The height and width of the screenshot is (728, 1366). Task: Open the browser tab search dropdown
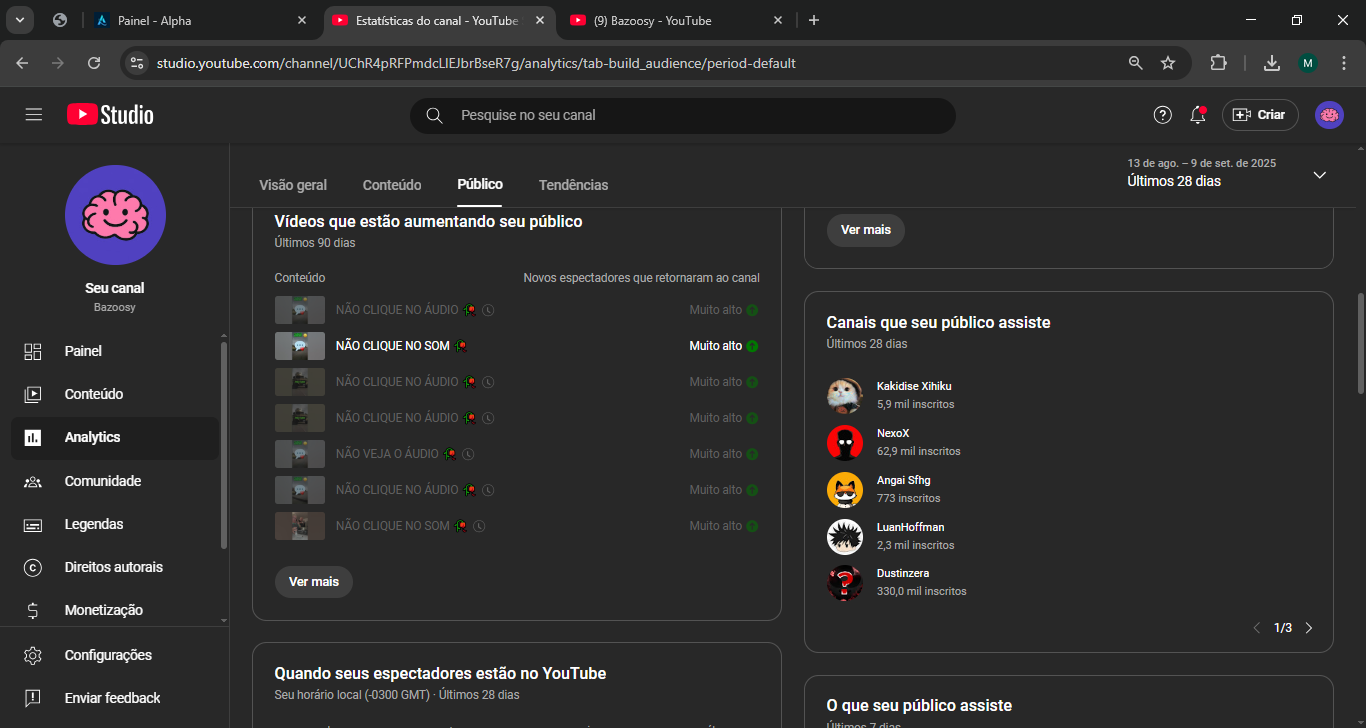tap(19, 20)
